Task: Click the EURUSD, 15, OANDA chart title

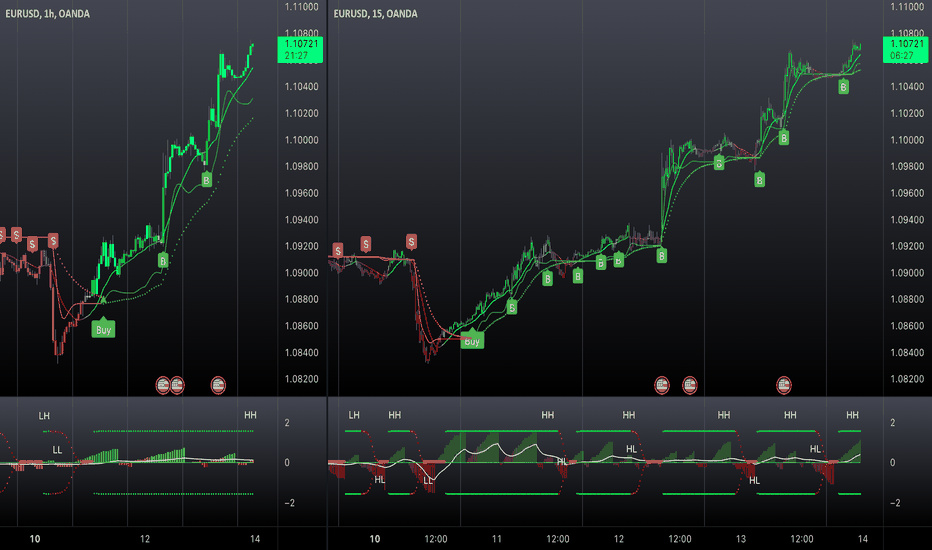Action: point(375,14)
